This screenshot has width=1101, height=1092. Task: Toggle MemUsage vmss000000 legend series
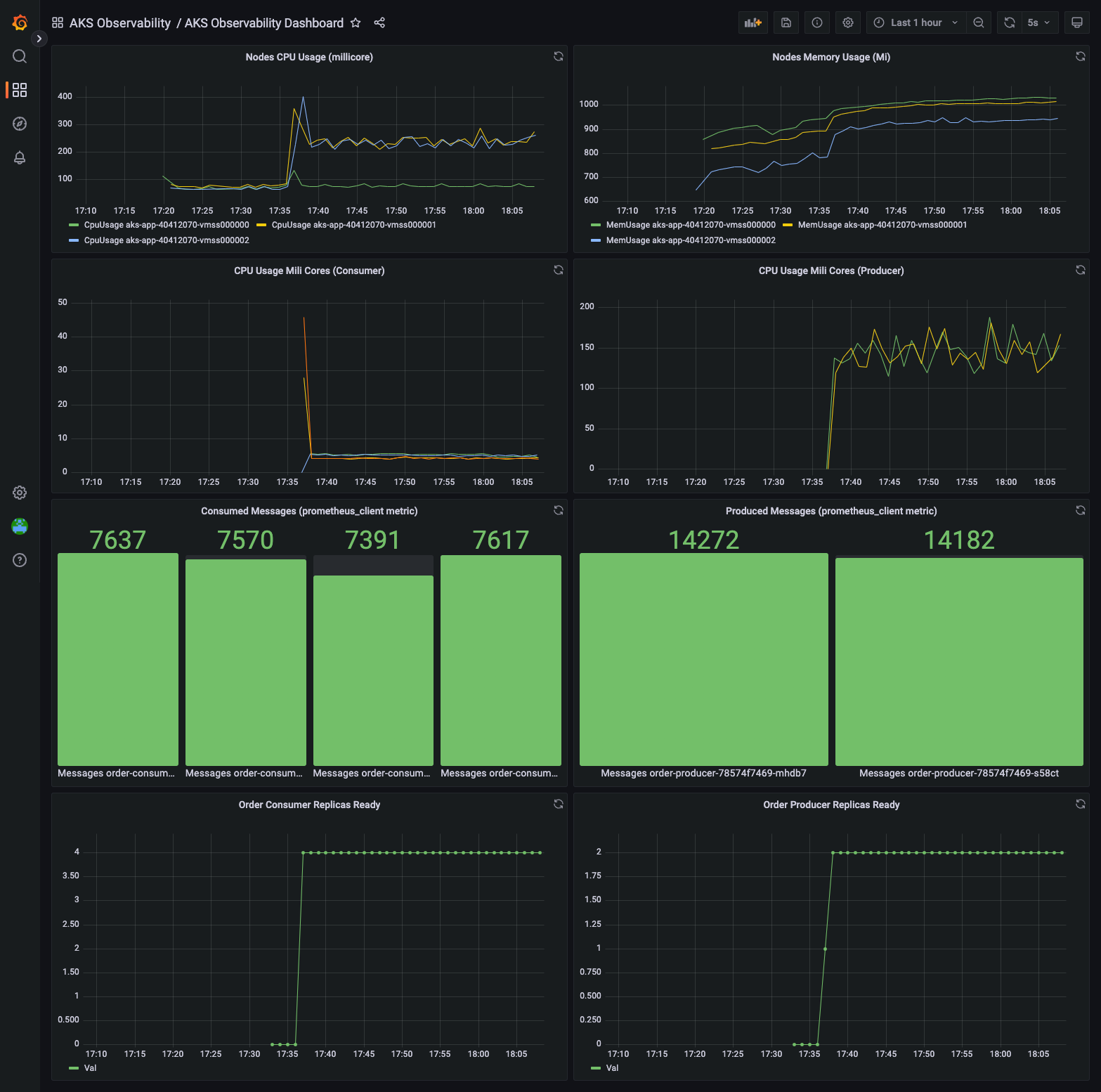pos(691,225)
